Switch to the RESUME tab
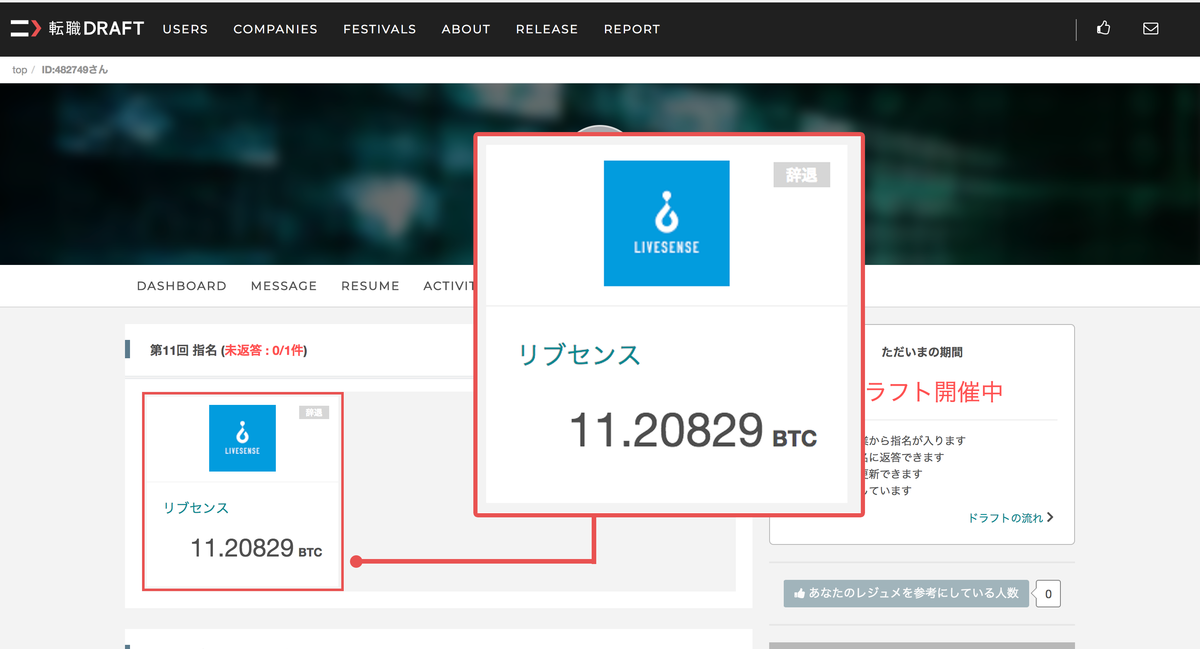This screenshot has height=649, width=1200. 370,286
